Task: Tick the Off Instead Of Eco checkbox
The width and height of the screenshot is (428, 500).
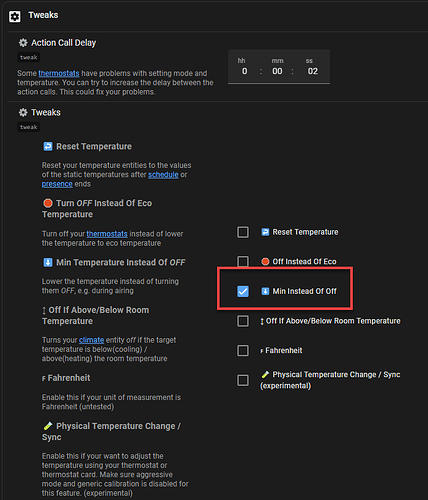Action: [243, 261]
